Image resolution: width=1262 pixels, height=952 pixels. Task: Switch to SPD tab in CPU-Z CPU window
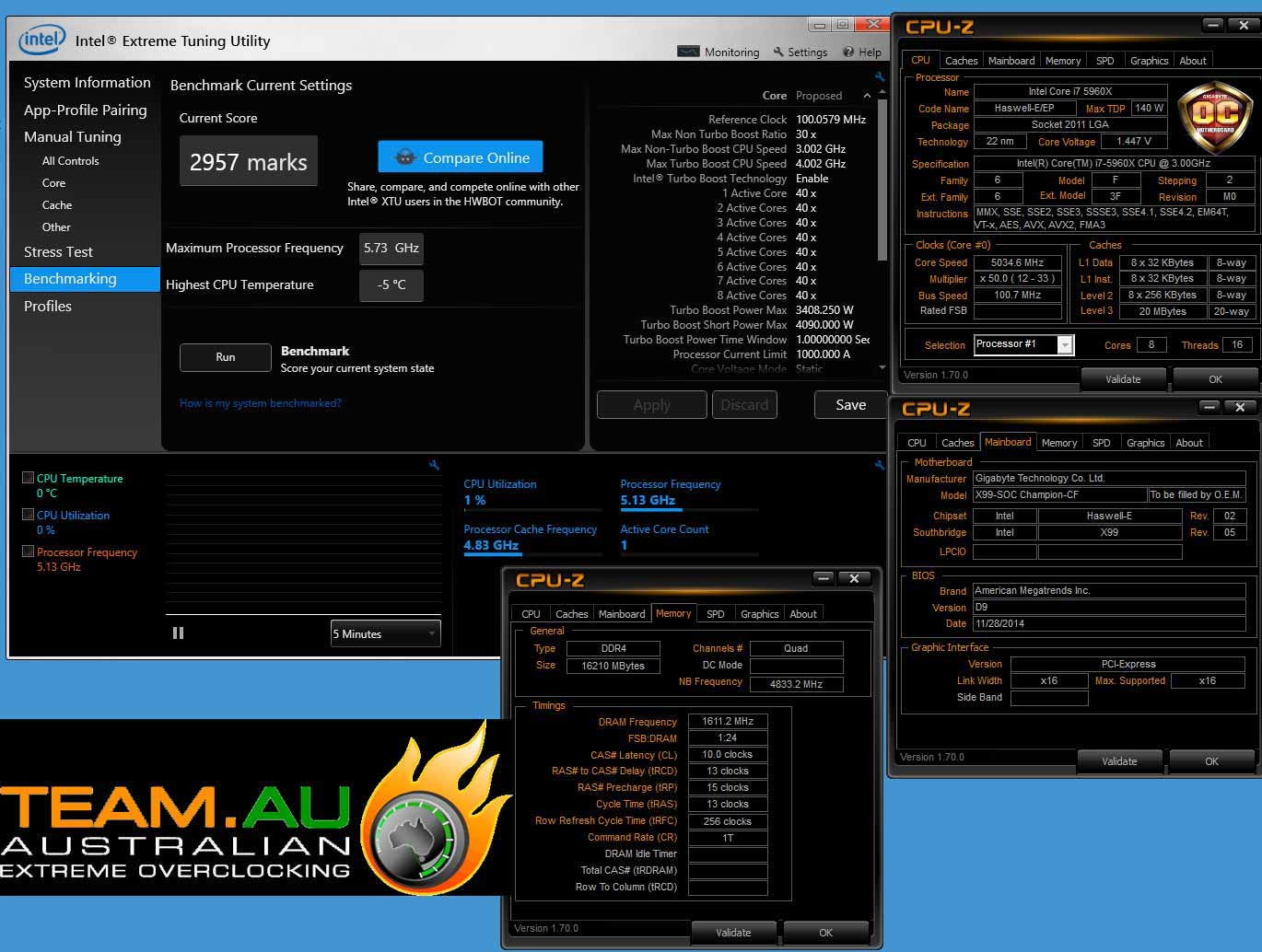point(1105,61)
